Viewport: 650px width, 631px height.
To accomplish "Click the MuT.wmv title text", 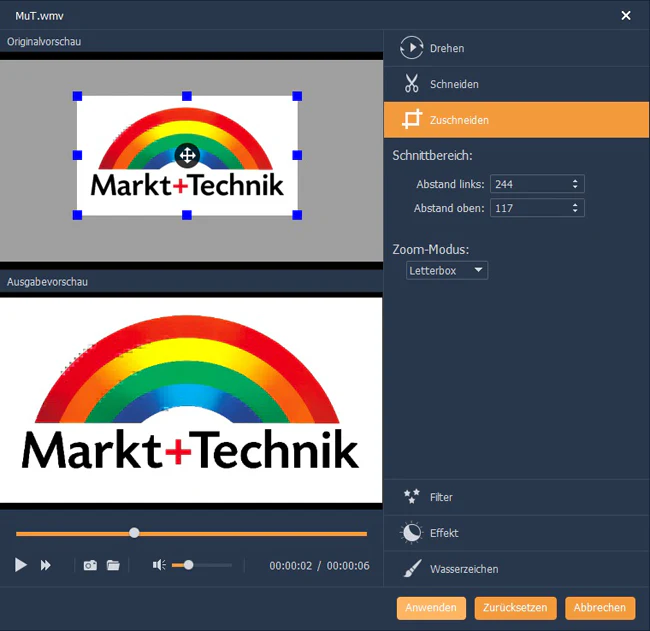I will [39, 16].
